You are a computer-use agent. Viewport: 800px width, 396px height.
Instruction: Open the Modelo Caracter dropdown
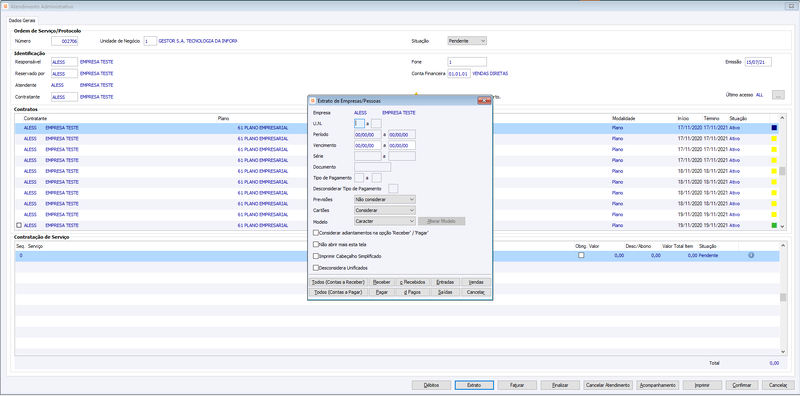pos(385,221)
